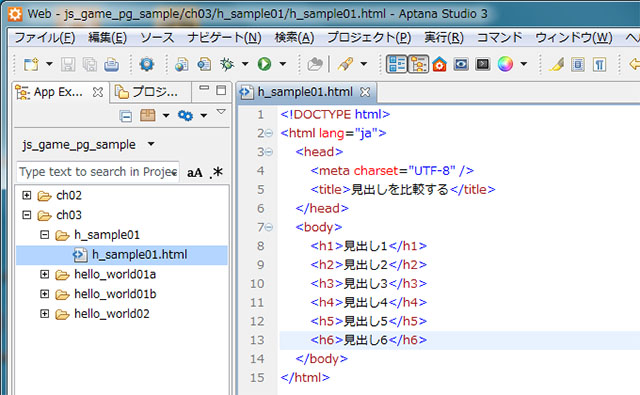The image size is (640, 395).
Task: Click the Save All toolbar icon
Action: (x=89, y=64)
